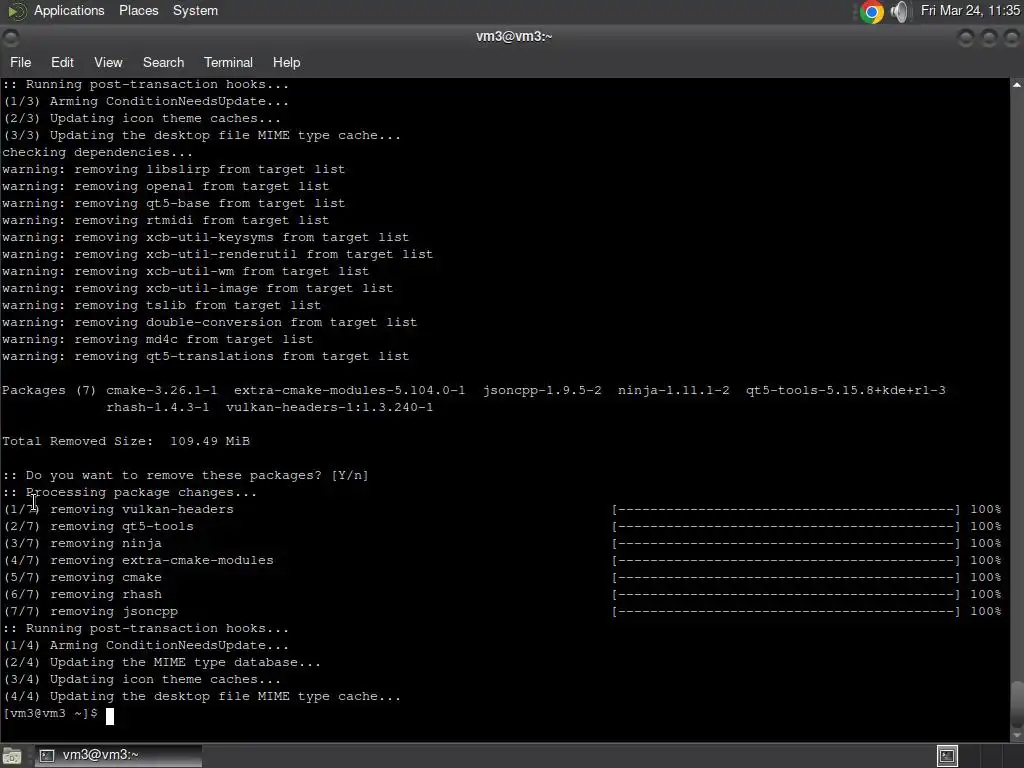Open the Help menu
The height and width of the screenshot is (768, 1024).
click(x=286, y=62)
